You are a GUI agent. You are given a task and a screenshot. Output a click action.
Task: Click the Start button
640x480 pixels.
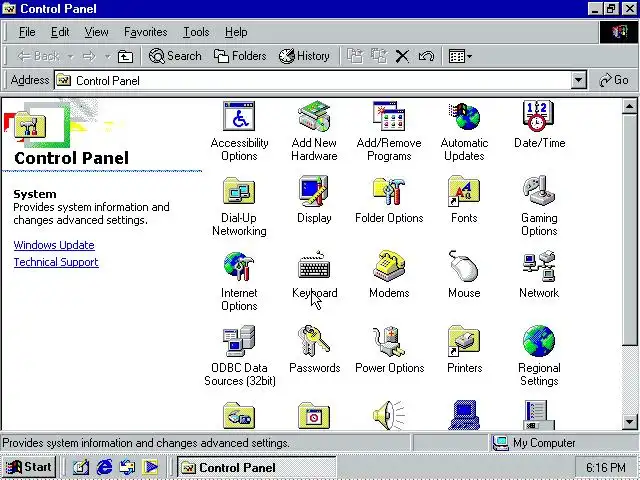[29, 467]
